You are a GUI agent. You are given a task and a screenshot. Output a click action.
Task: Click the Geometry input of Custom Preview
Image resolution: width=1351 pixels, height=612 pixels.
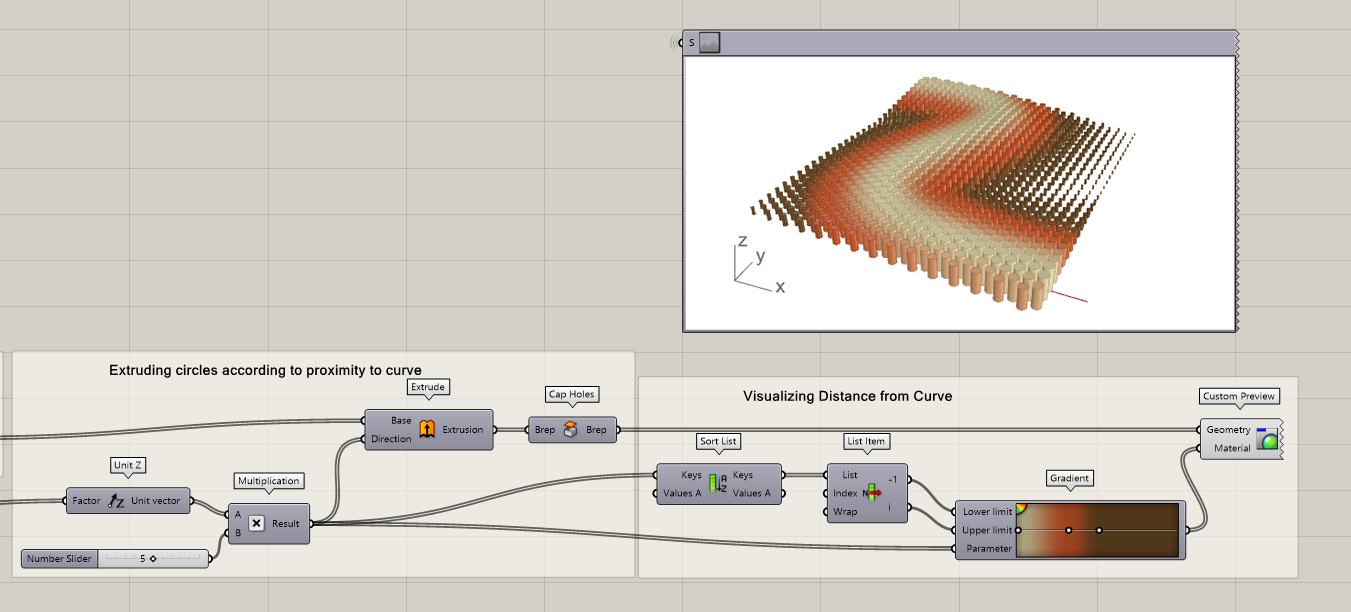(1228, 430)
